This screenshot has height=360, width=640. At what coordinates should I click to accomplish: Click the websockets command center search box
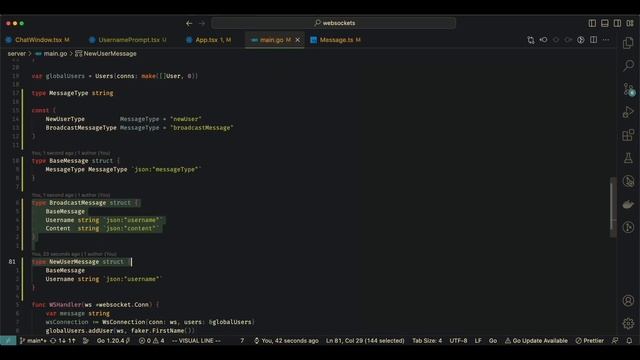pyautogui.click(x=333, y=23)
